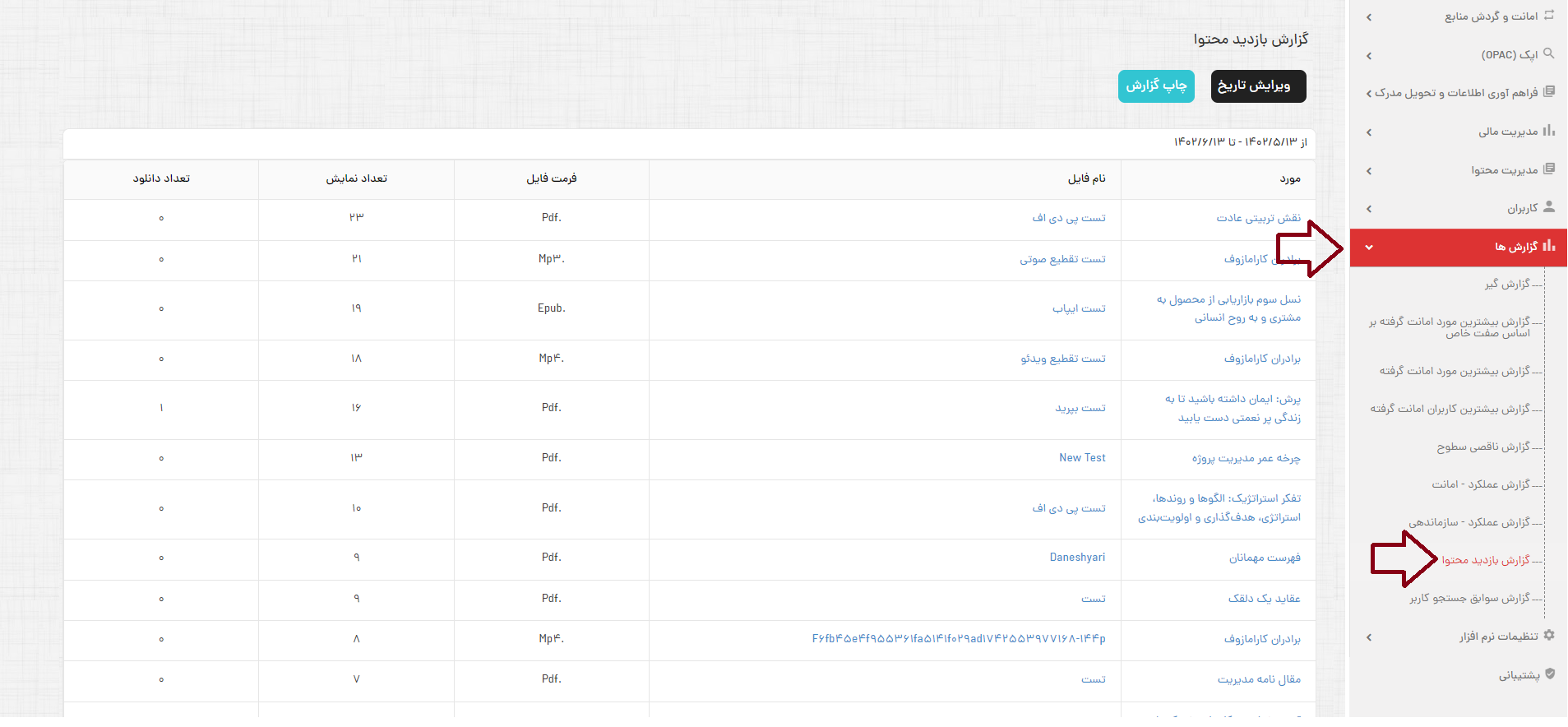Open the New Test file link
The width and height of the screenshot is (1568, 727).
click(x=1083, y=458)
